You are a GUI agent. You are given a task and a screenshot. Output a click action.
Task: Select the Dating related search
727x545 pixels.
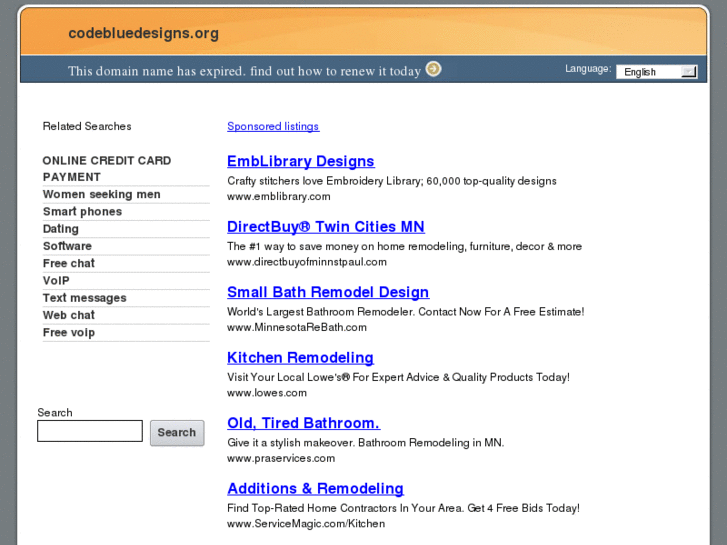point(61,229)
